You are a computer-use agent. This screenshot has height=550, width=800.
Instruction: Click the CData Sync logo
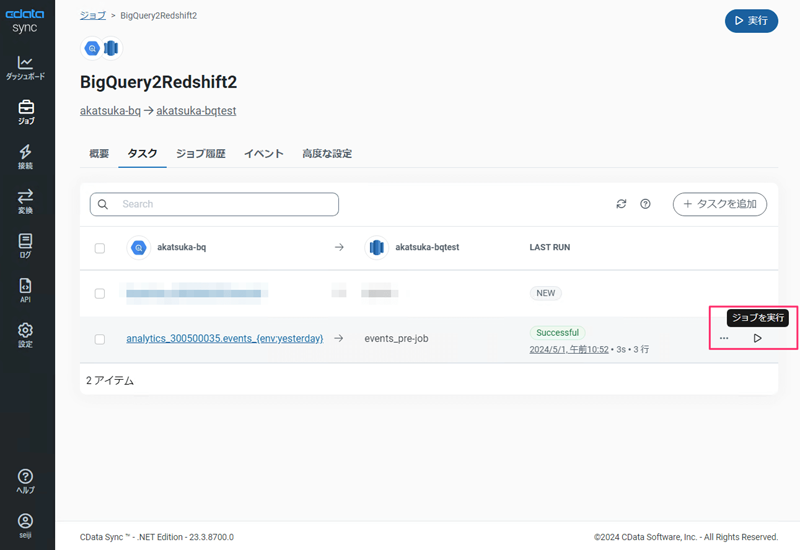pyautogui.click(x=24, y=20)
